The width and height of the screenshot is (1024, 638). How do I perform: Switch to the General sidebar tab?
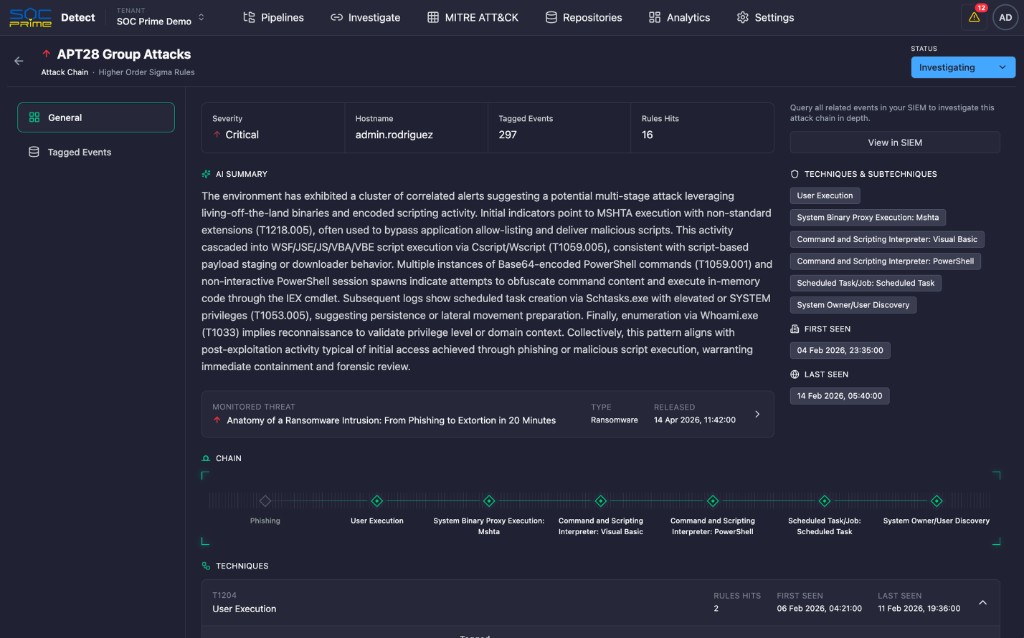point(96,118)
